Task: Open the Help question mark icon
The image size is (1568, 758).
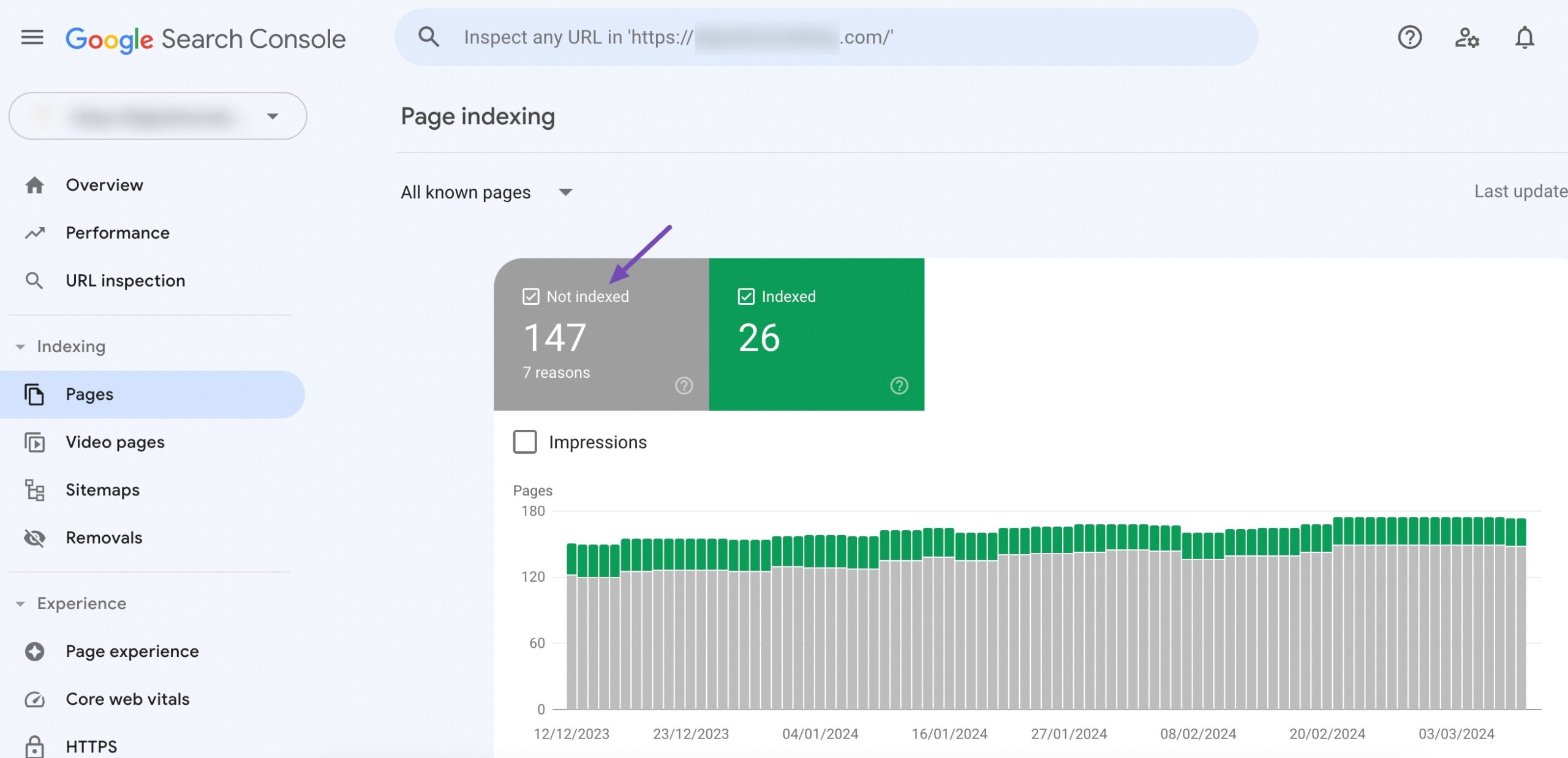Action: [1409, 37]
